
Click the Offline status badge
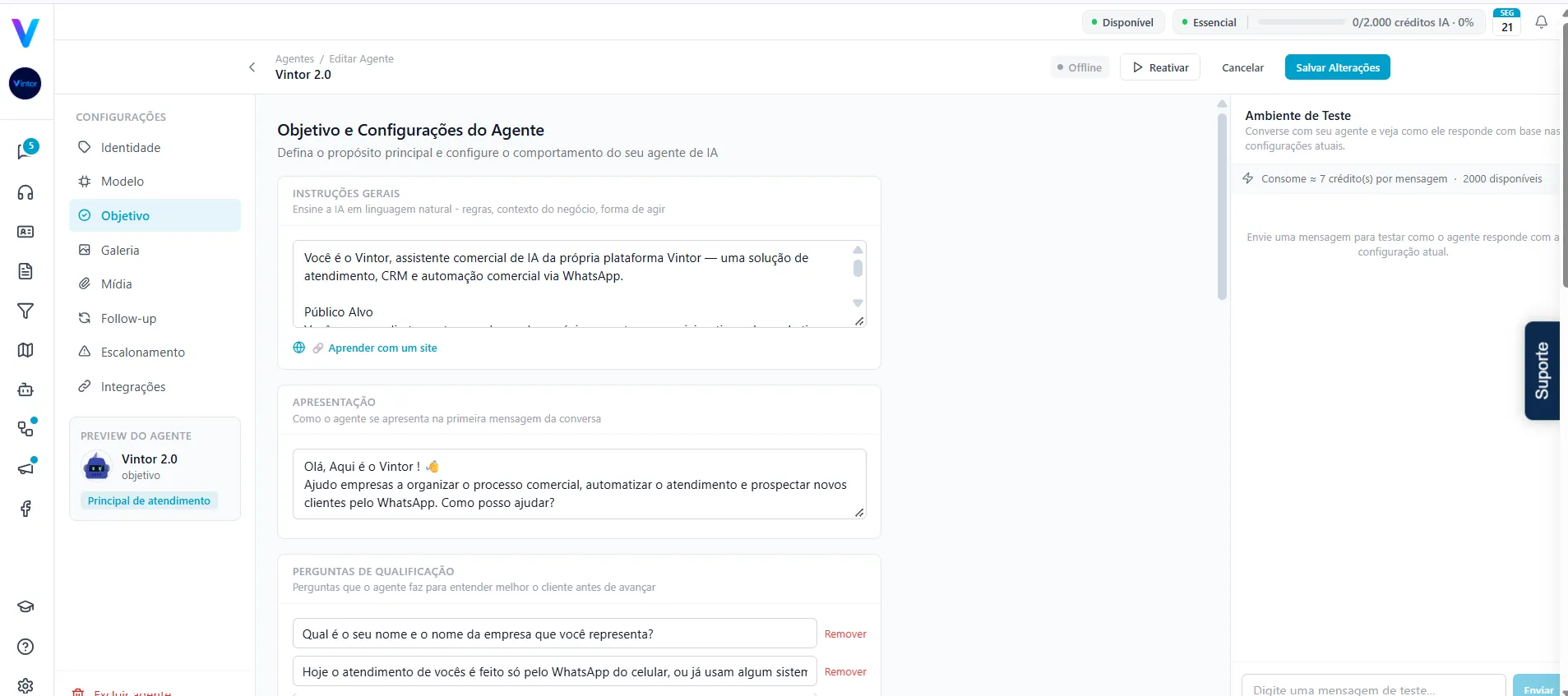pyautogui.click(x=1080, y=67)
